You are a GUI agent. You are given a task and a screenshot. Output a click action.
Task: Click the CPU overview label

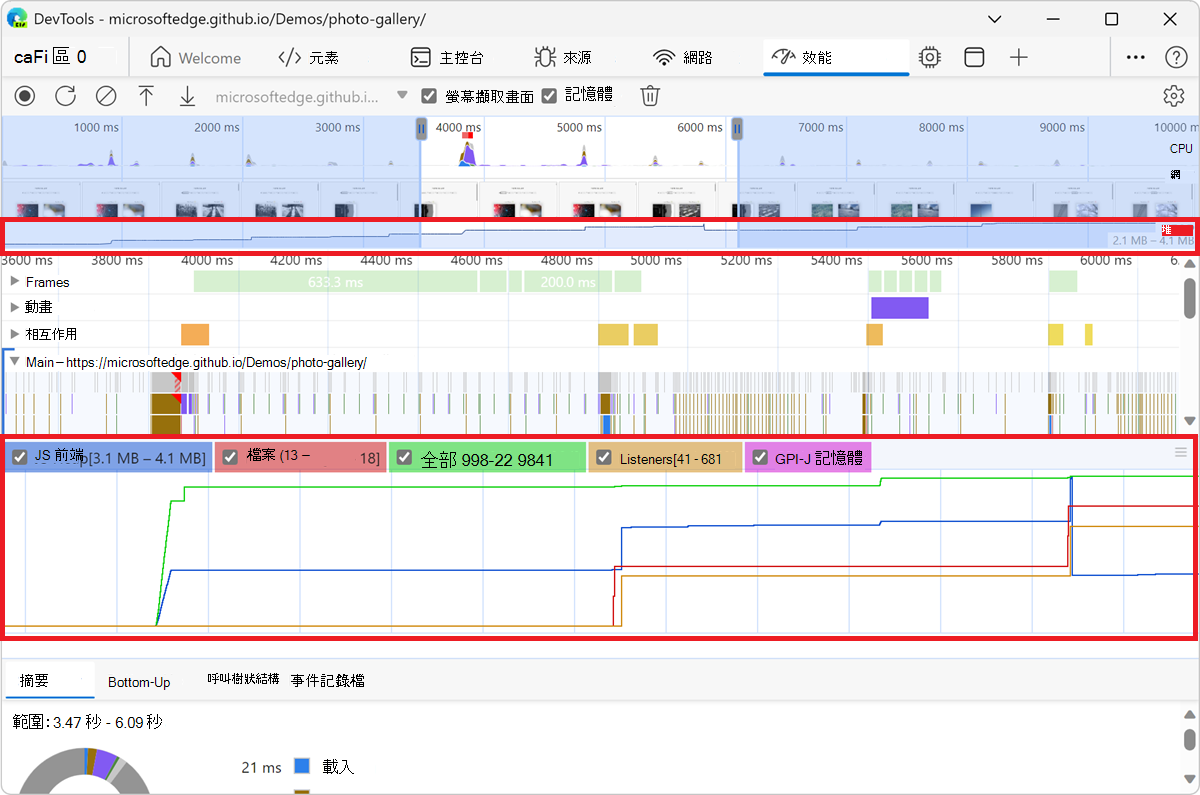click(x=1181, y=148)
